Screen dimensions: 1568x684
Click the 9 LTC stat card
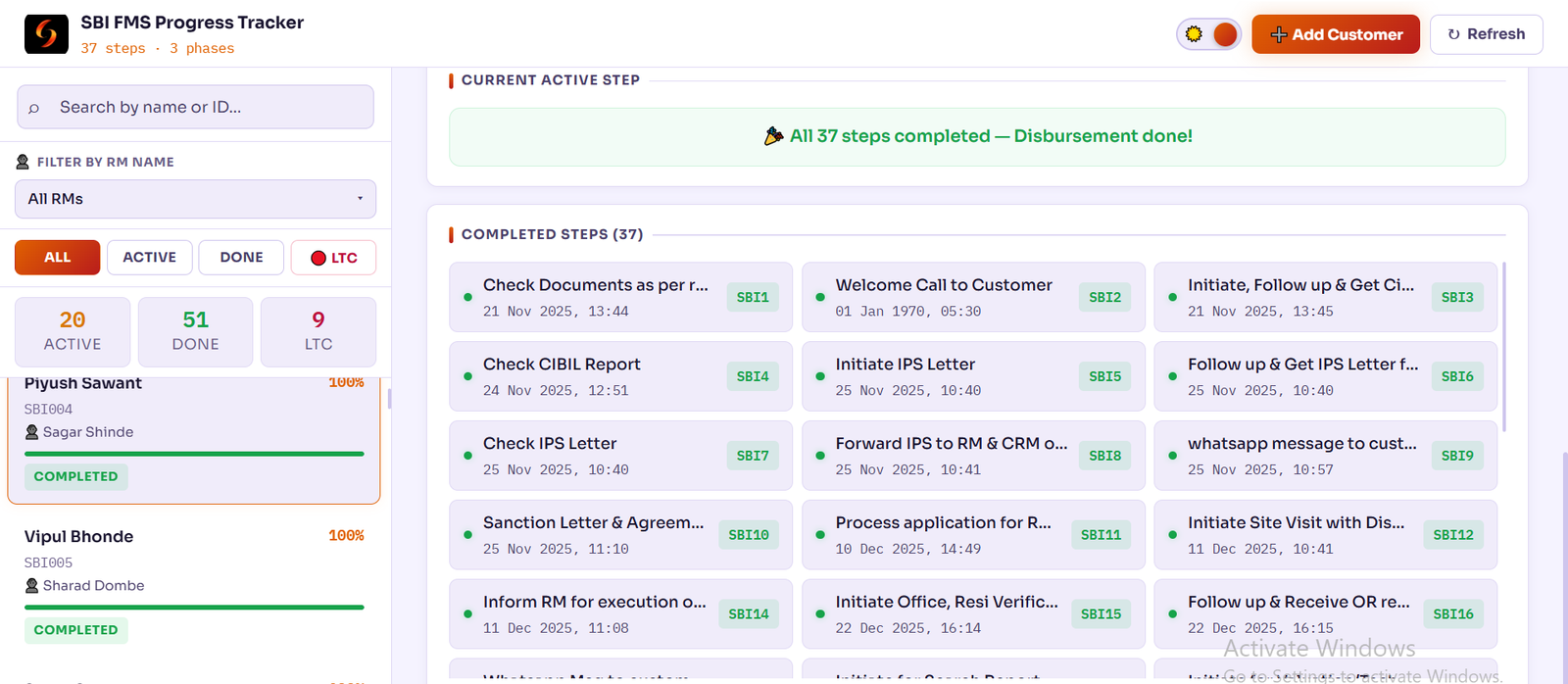click(318, 331)
